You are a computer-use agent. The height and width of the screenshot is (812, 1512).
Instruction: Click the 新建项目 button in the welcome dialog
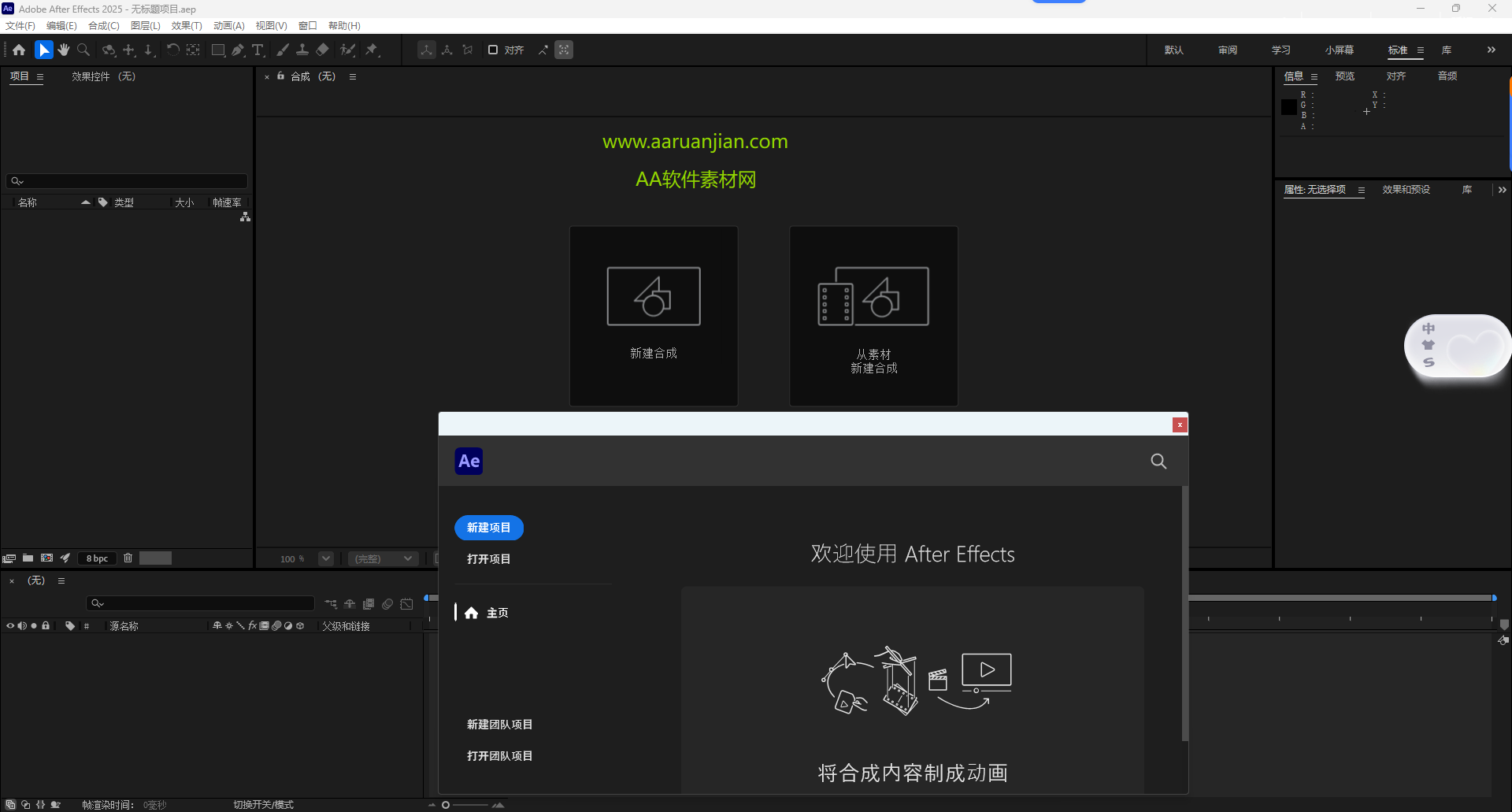pyautogui.click(x=488, y=528)
